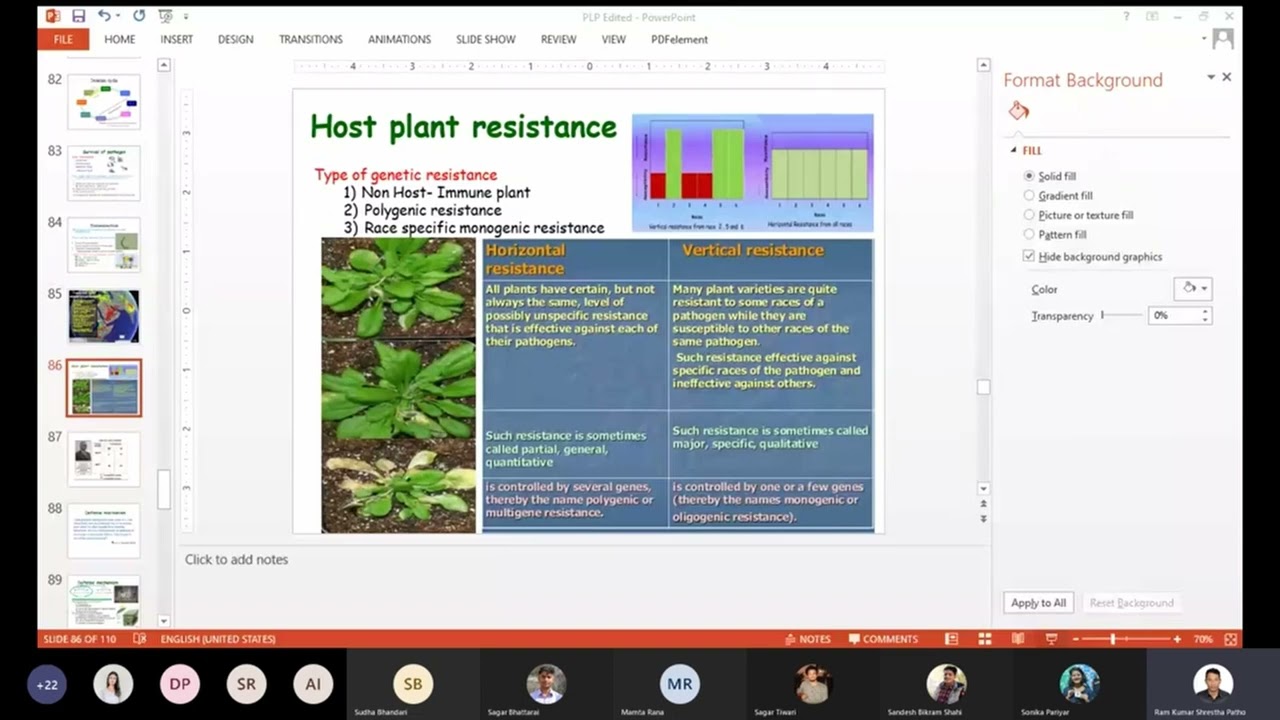
Task: Open the fill Color picker dropdown
Action: pyautogui.click(x=1193, y=288)
